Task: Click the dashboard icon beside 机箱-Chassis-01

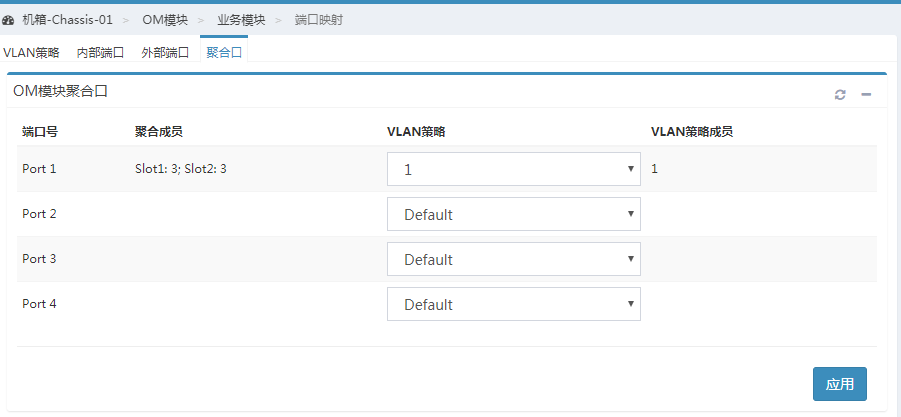Action: 8,20
